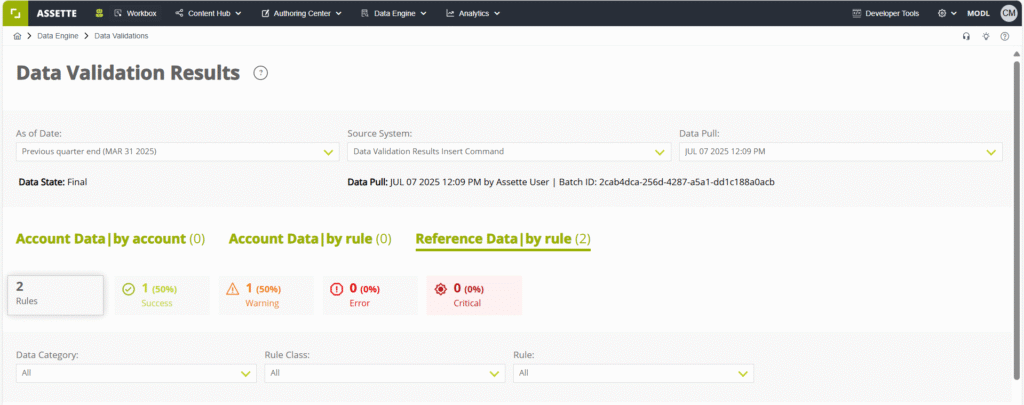Click the Authoring Center edit icon
1024x405 pixels.
click(265, 13)
